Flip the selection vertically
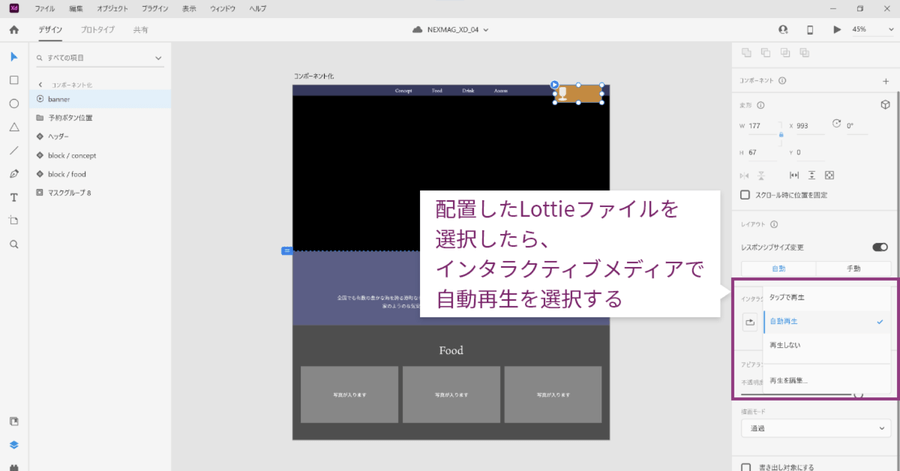The image size is (900, 471). tap(761, 176)
